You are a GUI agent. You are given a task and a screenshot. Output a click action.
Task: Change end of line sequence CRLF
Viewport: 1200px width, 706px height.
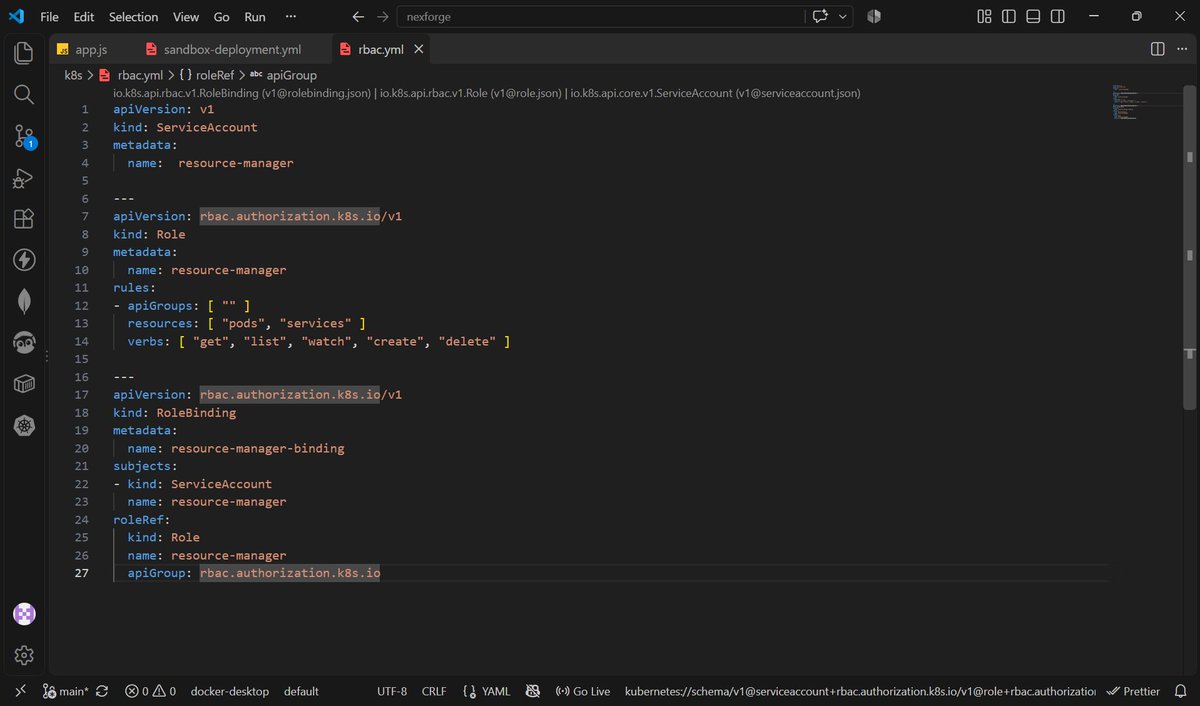point(434,691)
